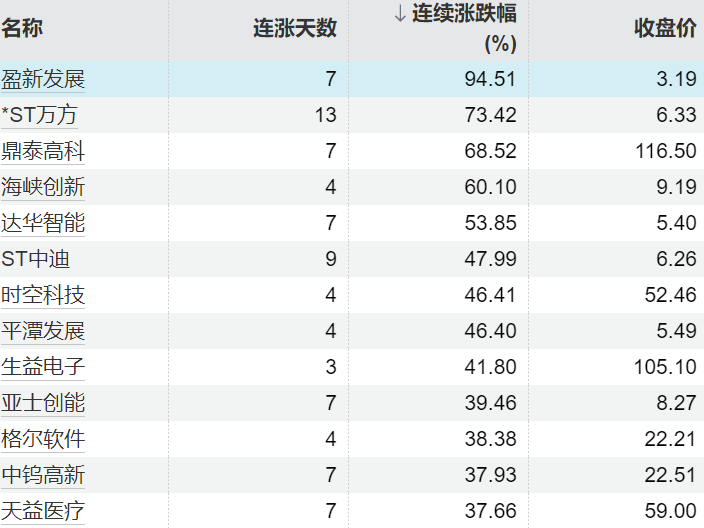Viewport: 704px width, 528px height.
Task: Click the 鼎泰高科 stock name
Action: tap(43, 152)
